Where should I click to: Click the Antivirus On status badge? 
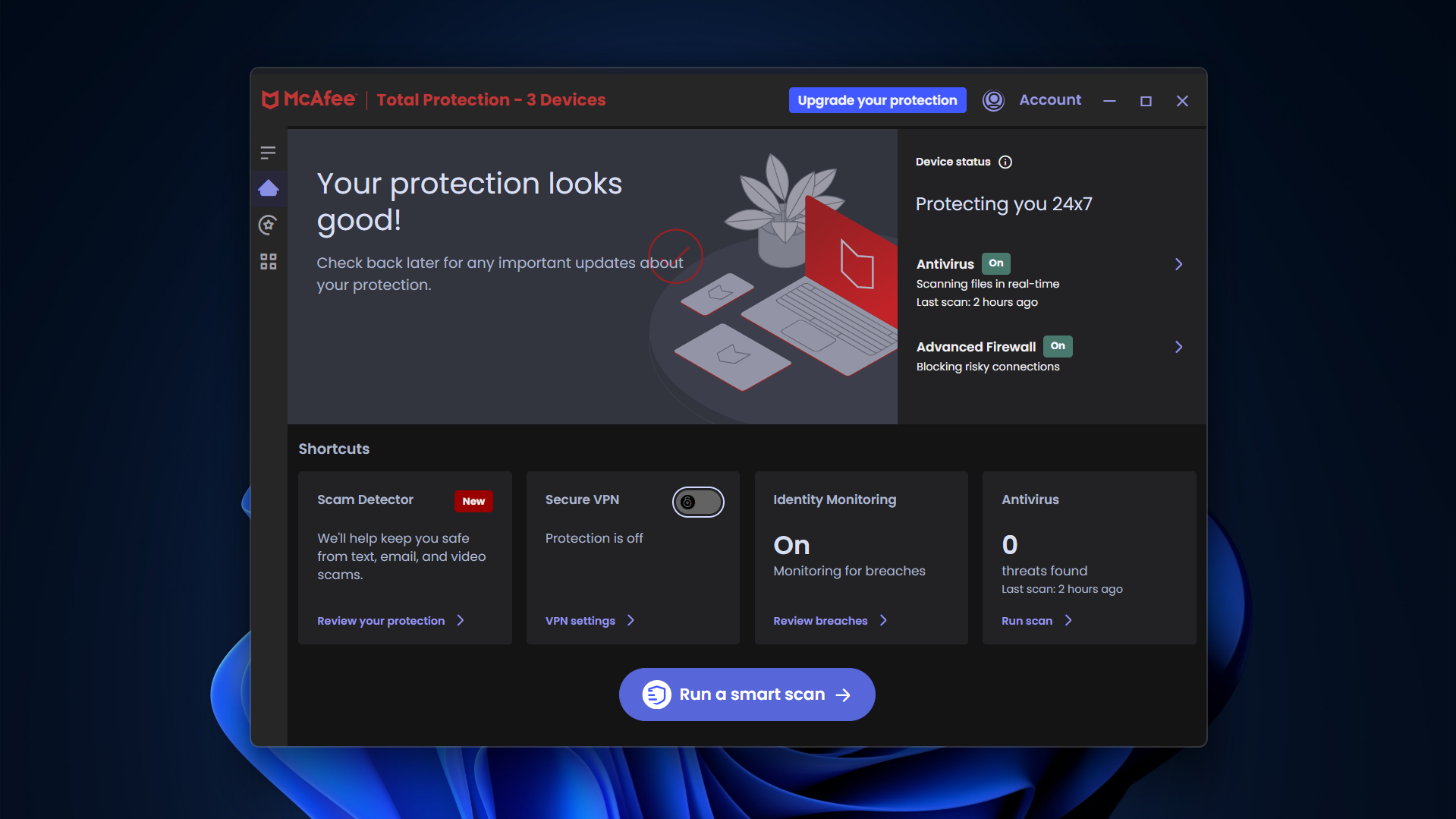[996, 263]
